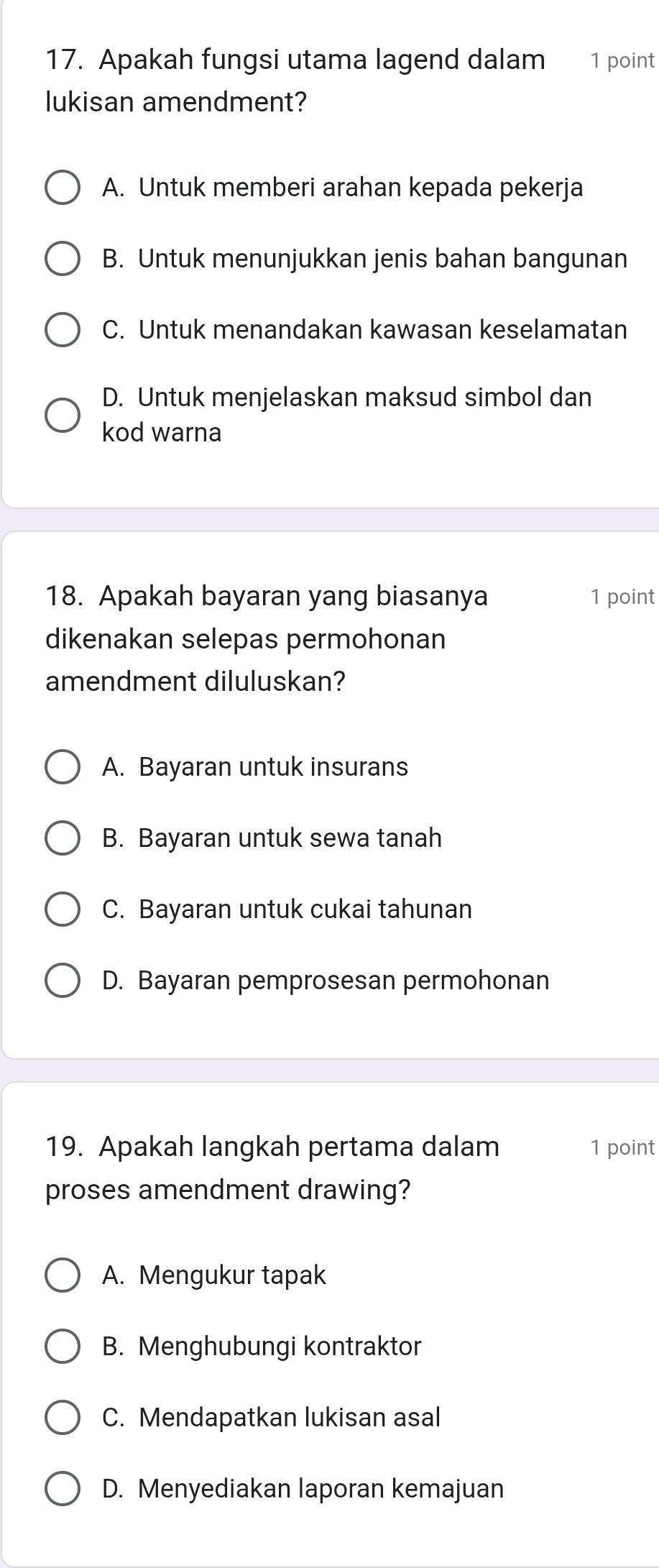Viewport: 659px width, 1568px height.
Task: Select 'D. Bayaran pemprosesan permohonan' radio button
Action: click(x=63, y=981)
